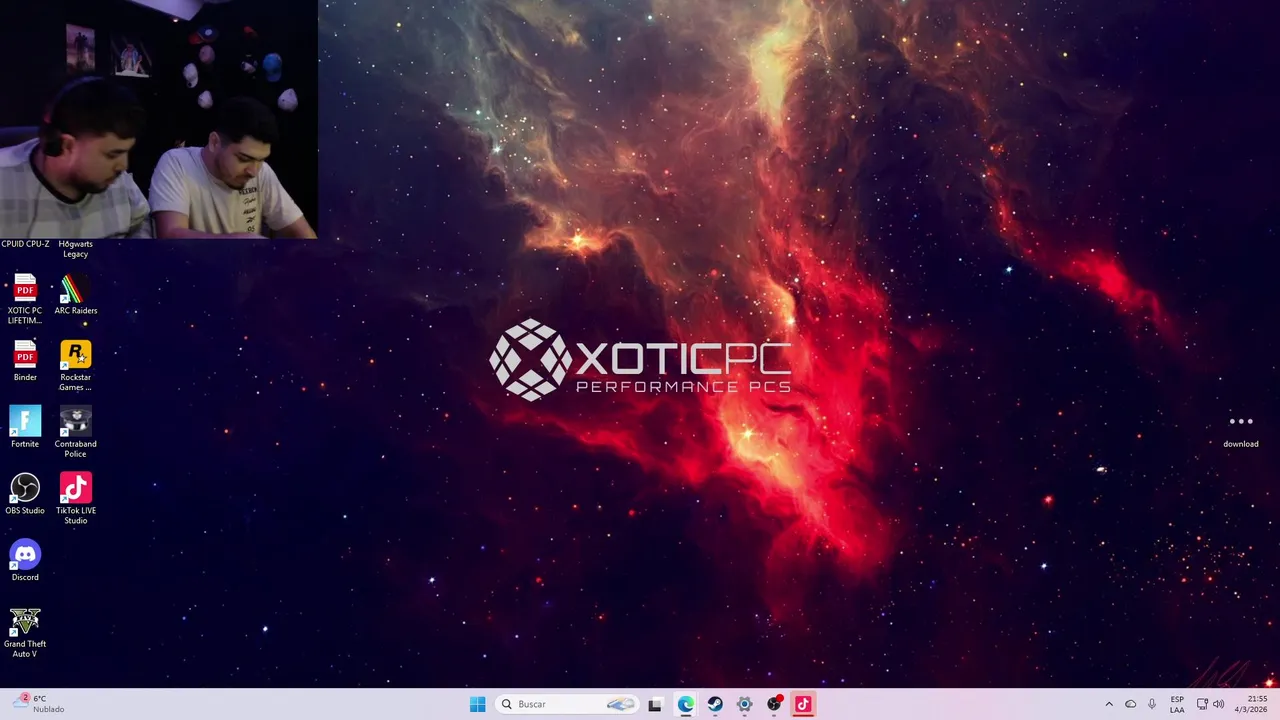Switch the ESP LAA input language
1280x720 pixels.
(1177, 704)
